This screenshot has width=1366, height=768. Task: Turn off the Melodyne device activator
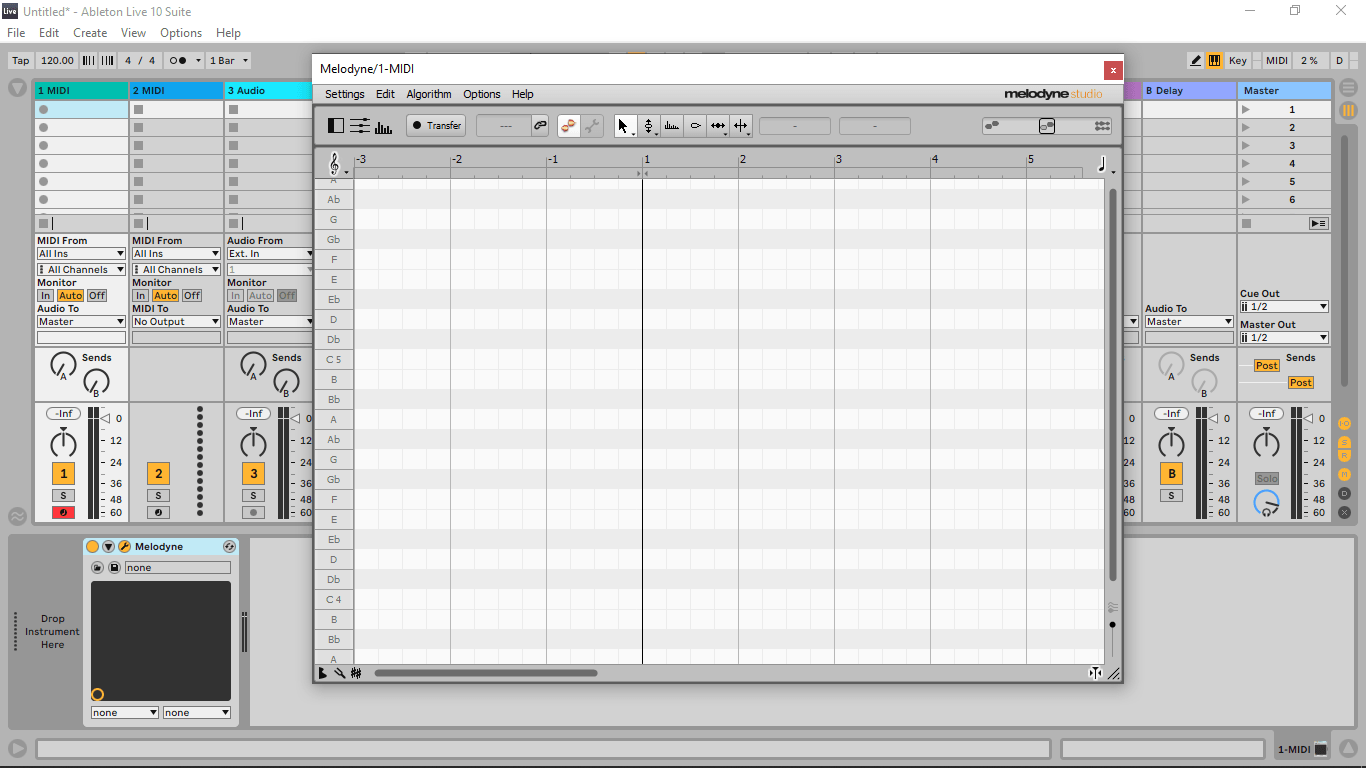pos(92,547)
